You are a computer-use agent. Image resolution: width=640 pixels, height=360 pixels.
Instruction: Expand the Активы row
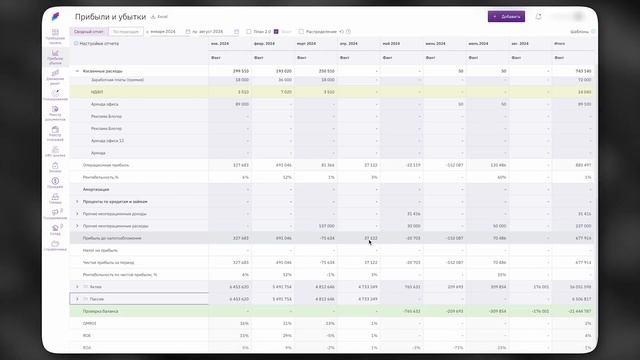77,287
